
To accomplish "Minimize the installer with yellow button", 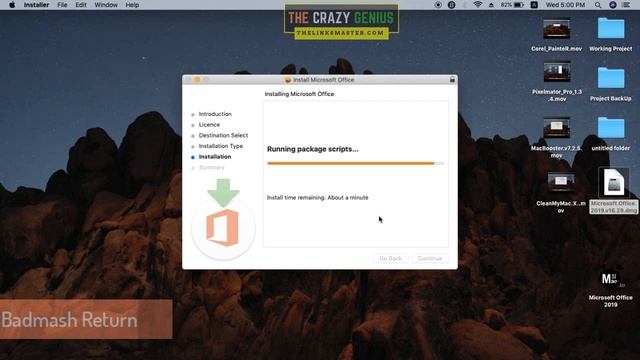I will 197,80.
